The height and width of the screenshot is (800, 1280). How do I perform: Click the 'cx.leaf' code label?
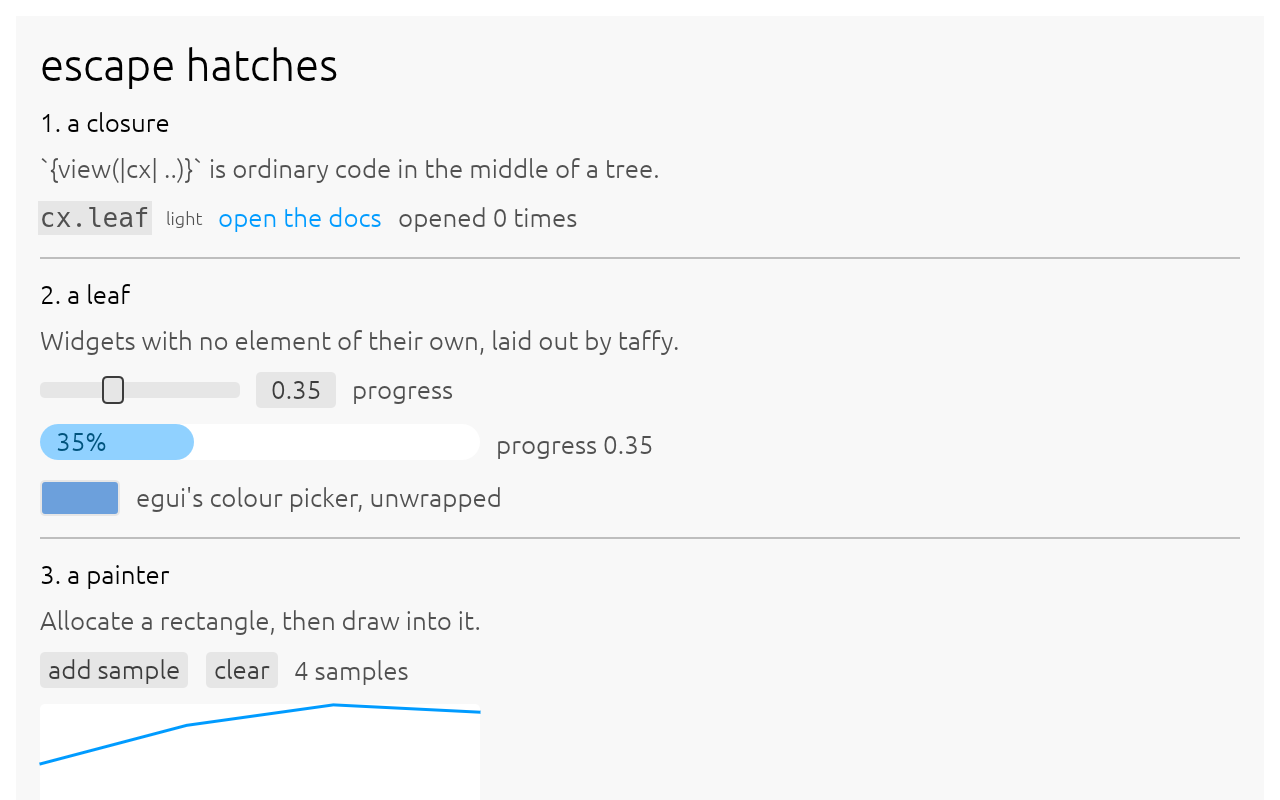pyautogui.click(x=95, y=218)
